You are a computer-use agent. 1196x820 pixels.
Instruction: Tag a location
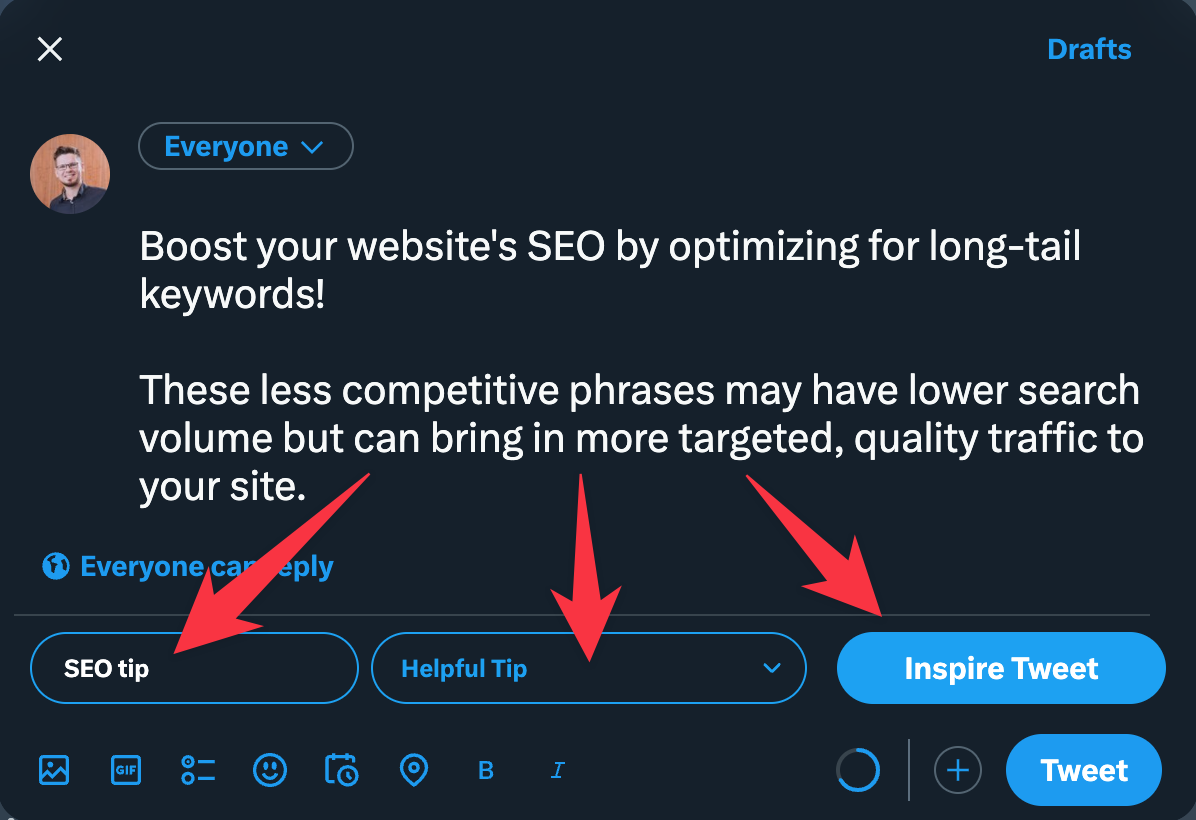click(x=413, y=770)
